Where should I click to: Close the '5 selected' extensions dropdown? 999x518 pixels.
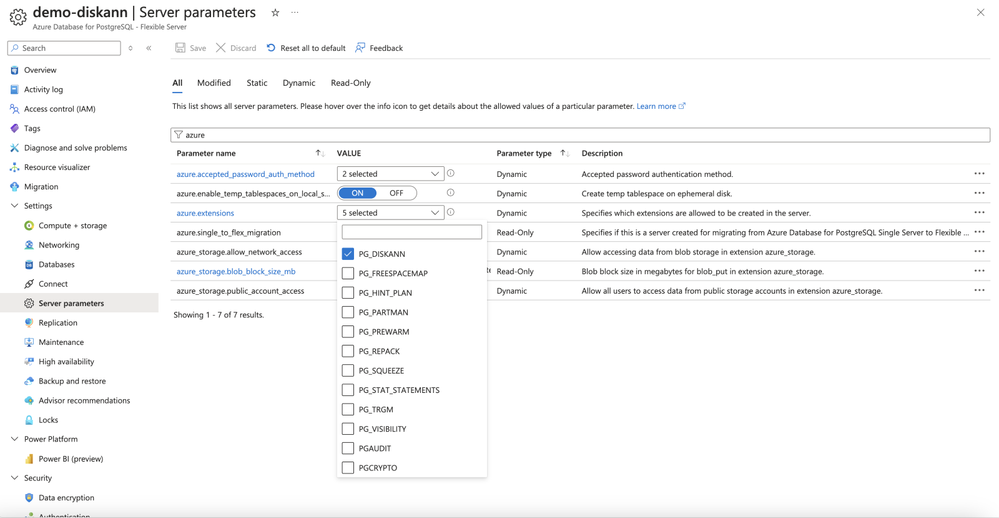point(390,213)
